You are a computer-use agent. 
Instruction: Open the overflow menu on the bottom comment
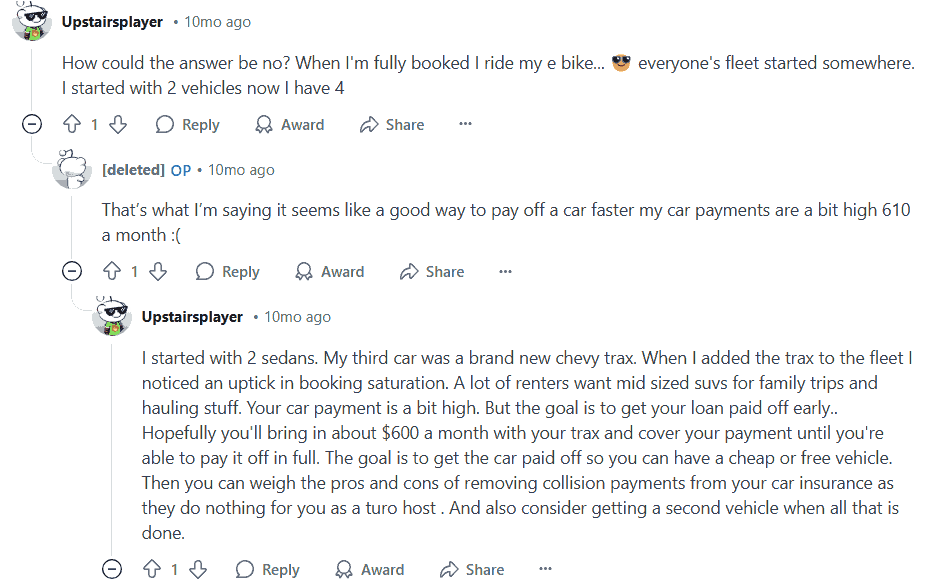tap(544, 567)
